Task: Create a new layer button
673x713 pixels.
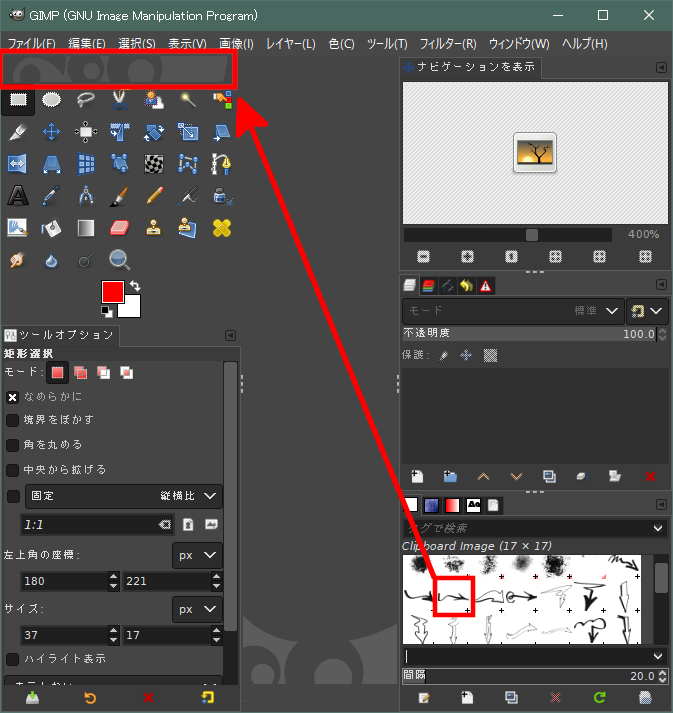Action: click(417, 477)
